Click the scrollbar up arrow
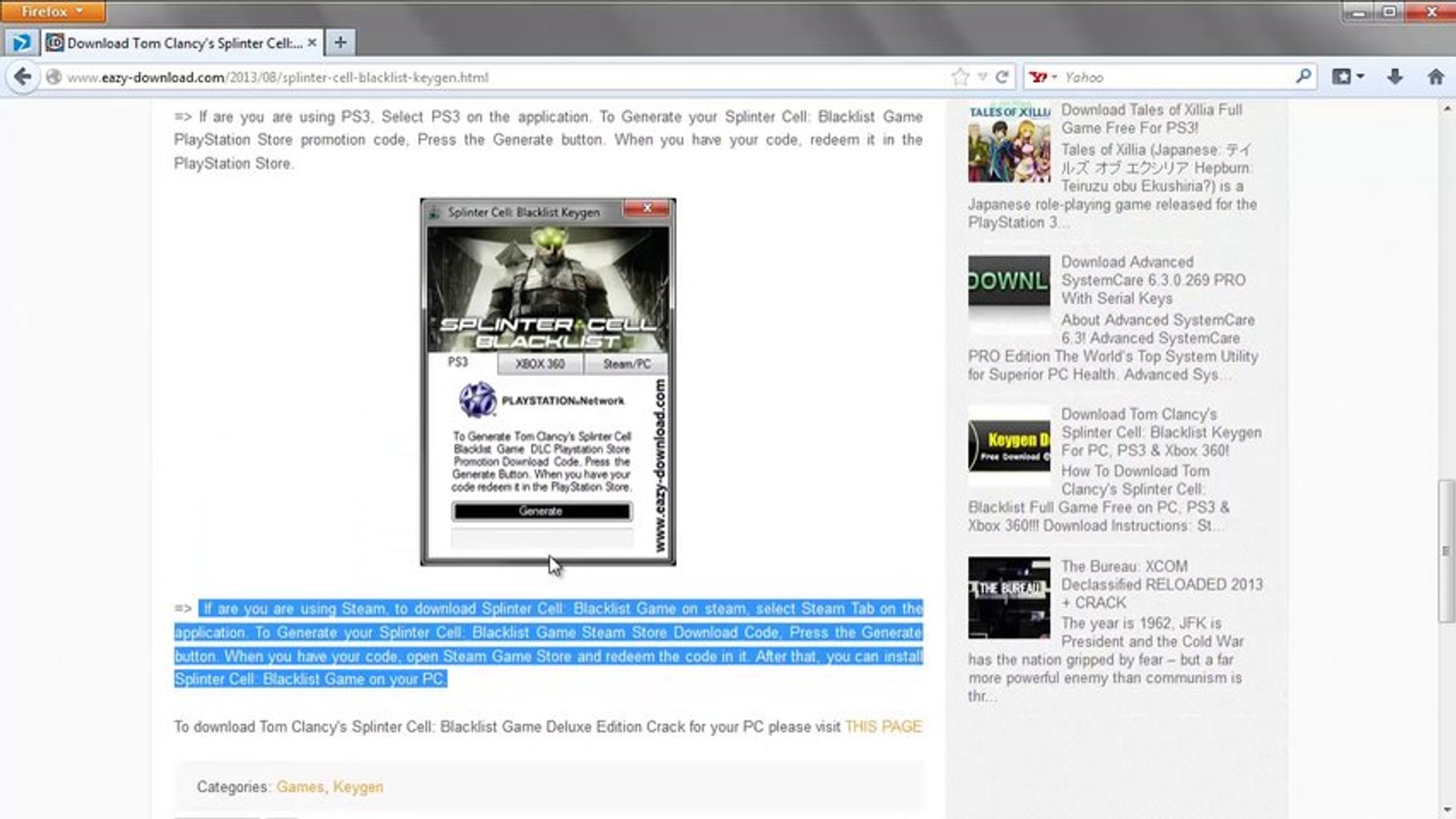 coord(1447,109)
